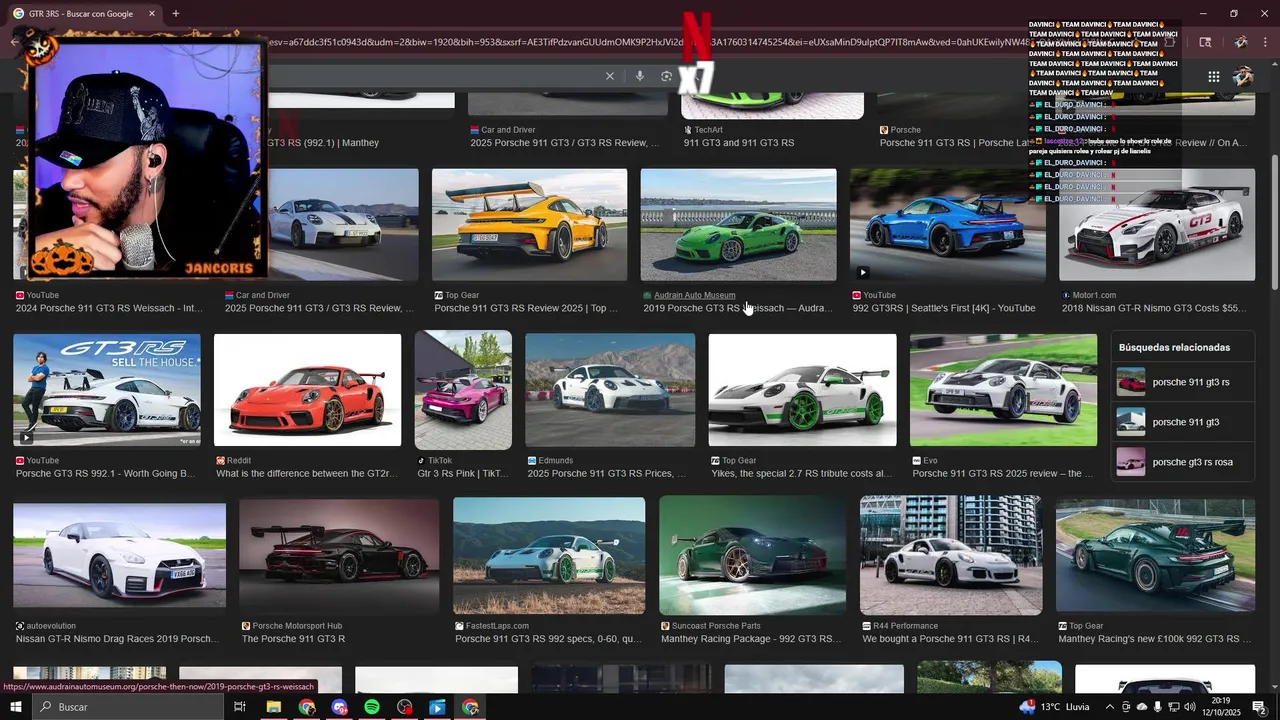Open the taskbar app with 9+ badge
The height and width of the screenshot is (720, 1280).
tap(339, 707)
